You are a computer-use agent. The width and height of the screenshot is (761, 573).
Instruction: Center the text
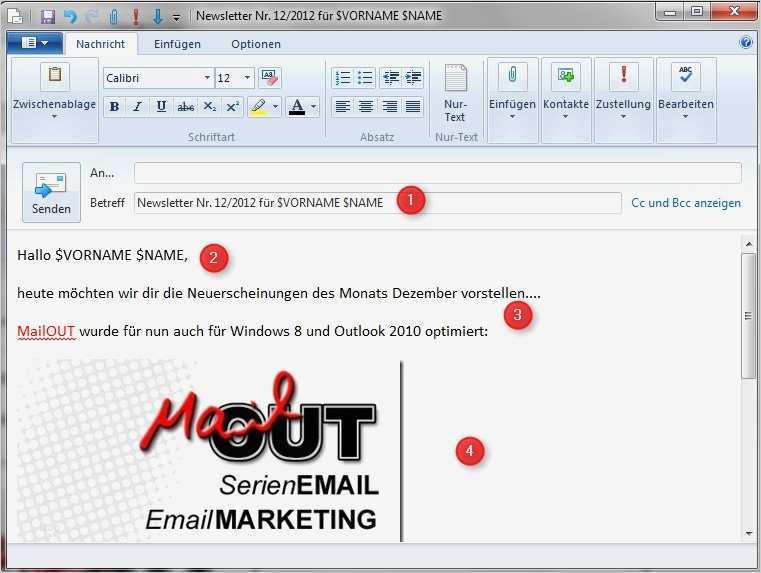365,106
